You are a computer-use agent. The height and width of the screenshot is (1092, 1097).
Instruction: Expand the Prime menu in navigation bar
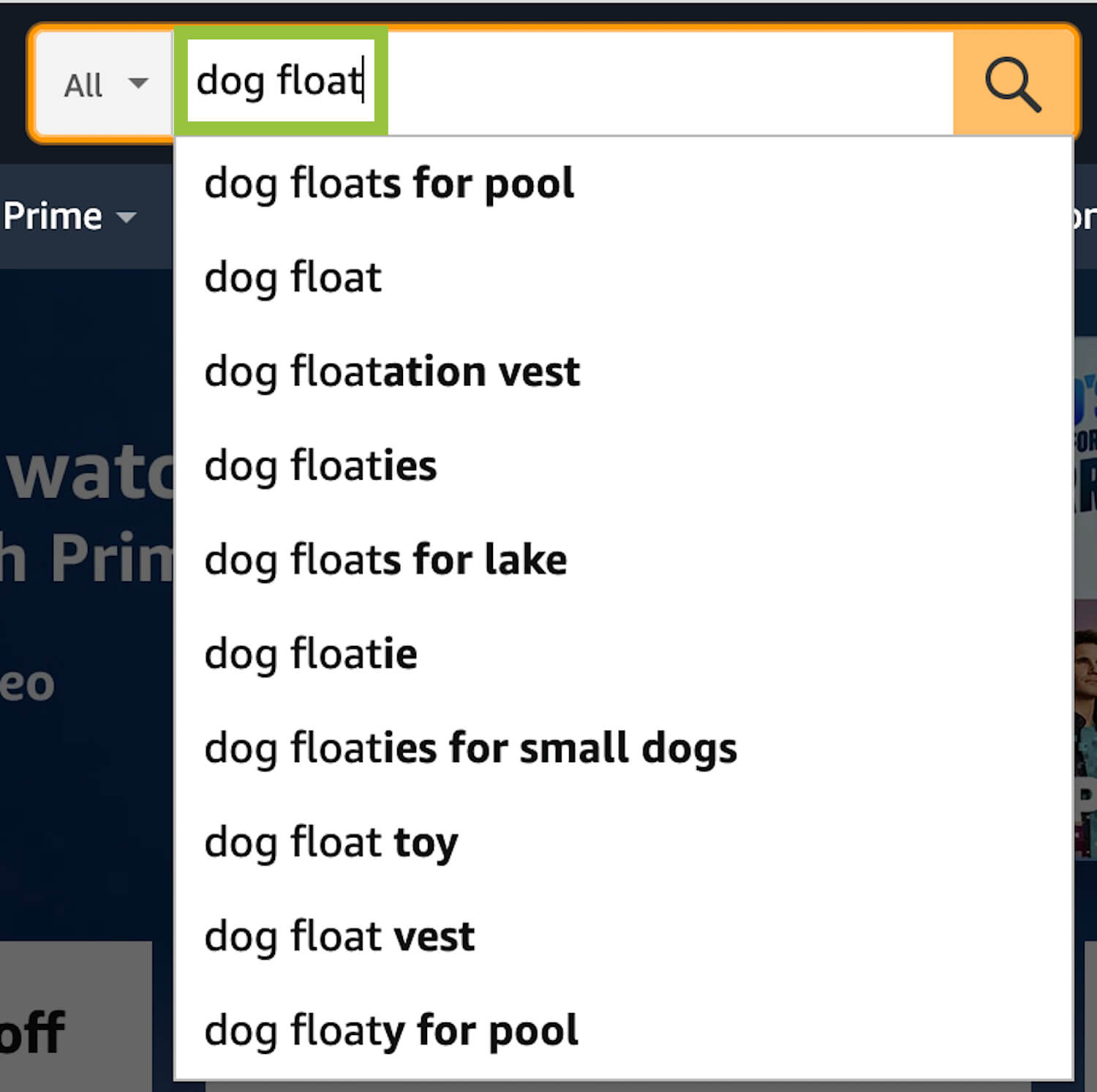click(x=69, y=216)
